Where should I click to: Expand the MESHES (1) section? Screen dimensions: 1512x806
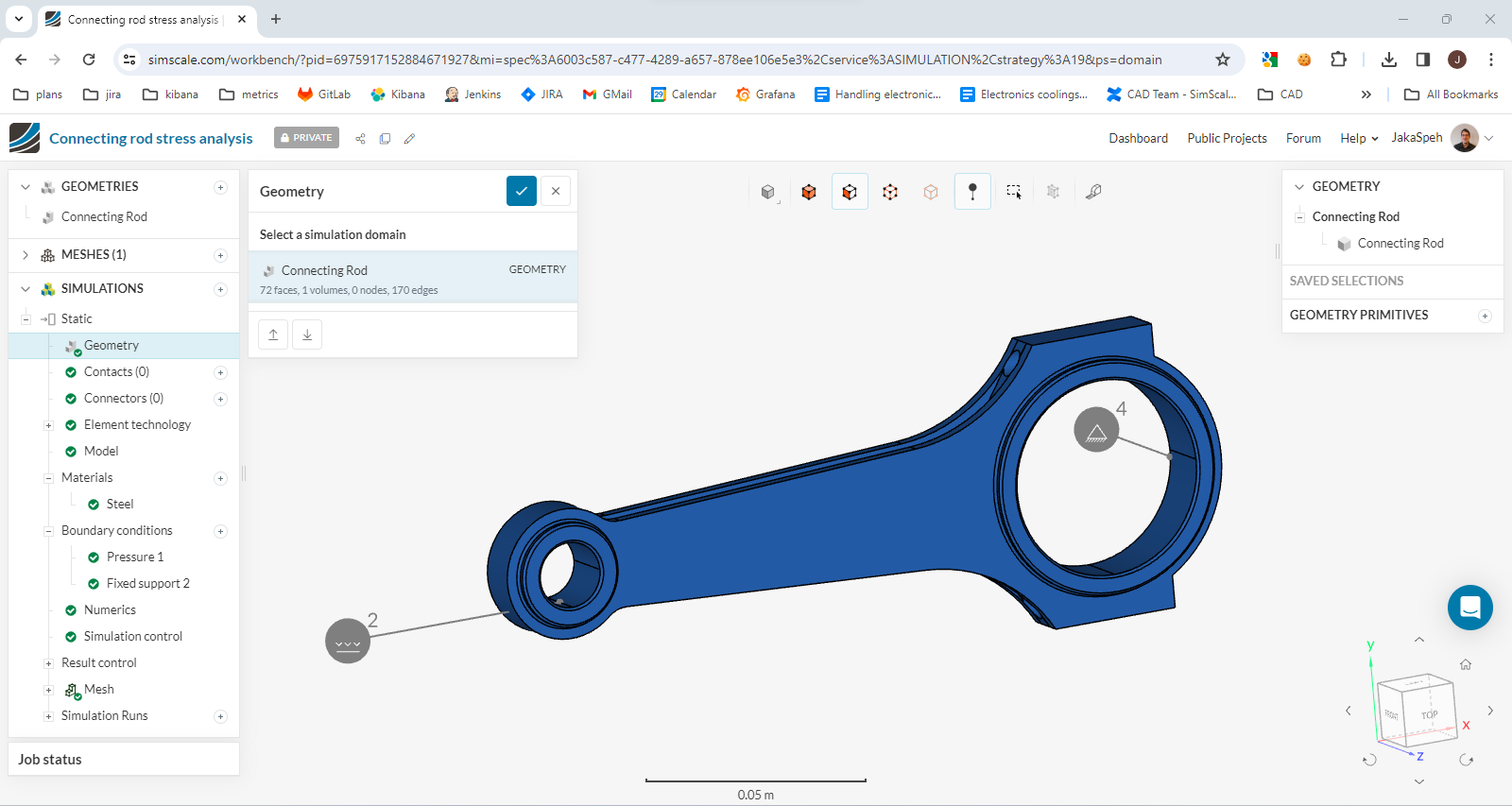(x=26, y=255)
